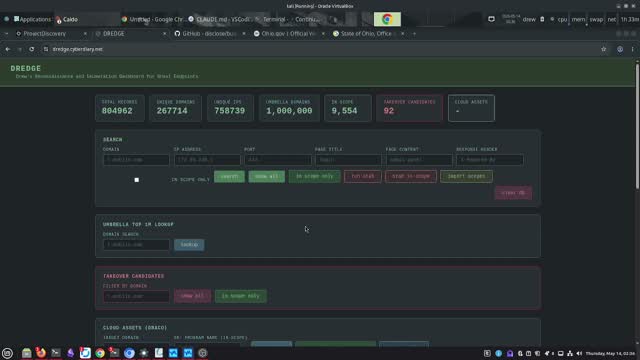Open the terminal icon in the taskbar
640x360 pixels.
click(x=56, y=353)
